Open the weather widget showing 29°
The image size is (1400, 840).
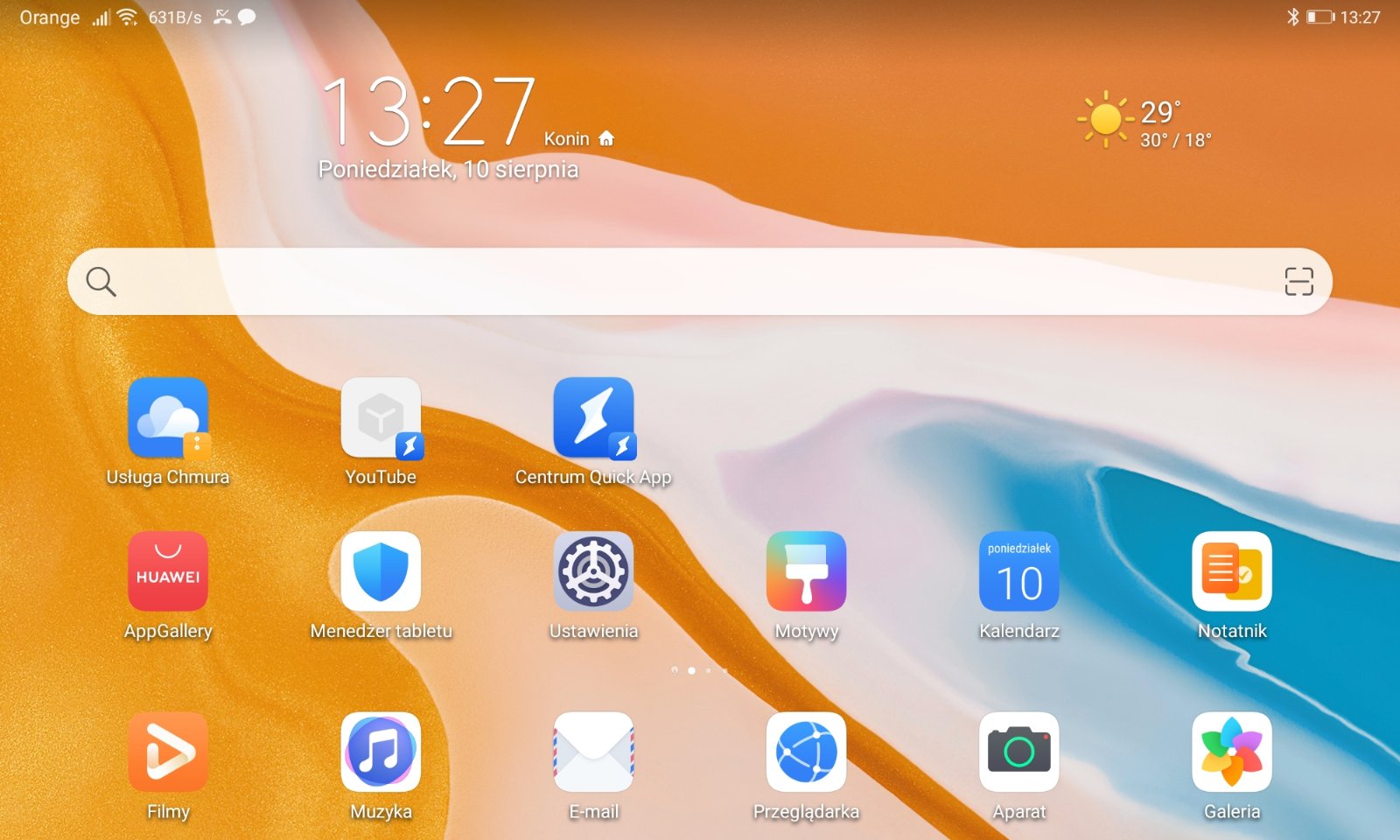tap(1144, 120)
